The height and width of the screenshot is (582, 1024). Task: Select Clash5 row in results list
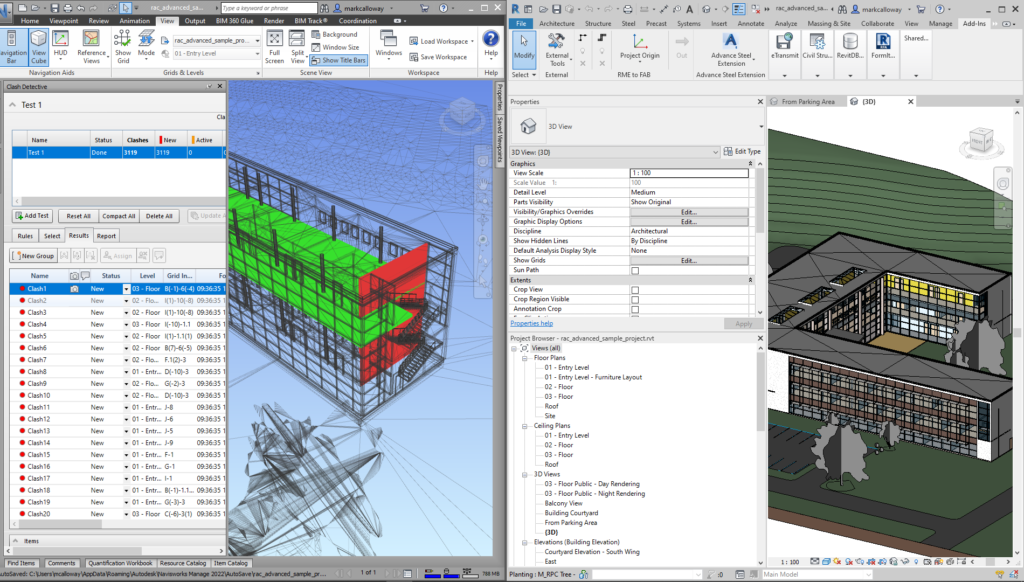(118, 336)
